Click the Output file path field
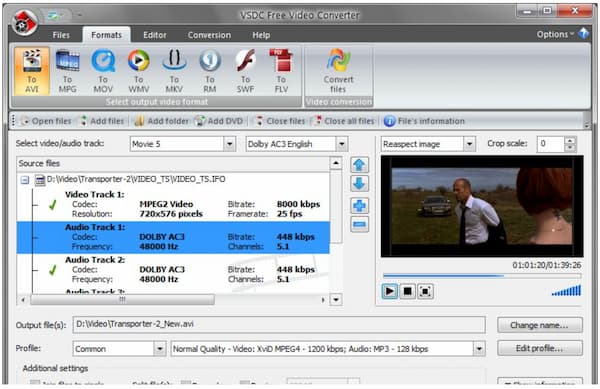 point(279,325)
